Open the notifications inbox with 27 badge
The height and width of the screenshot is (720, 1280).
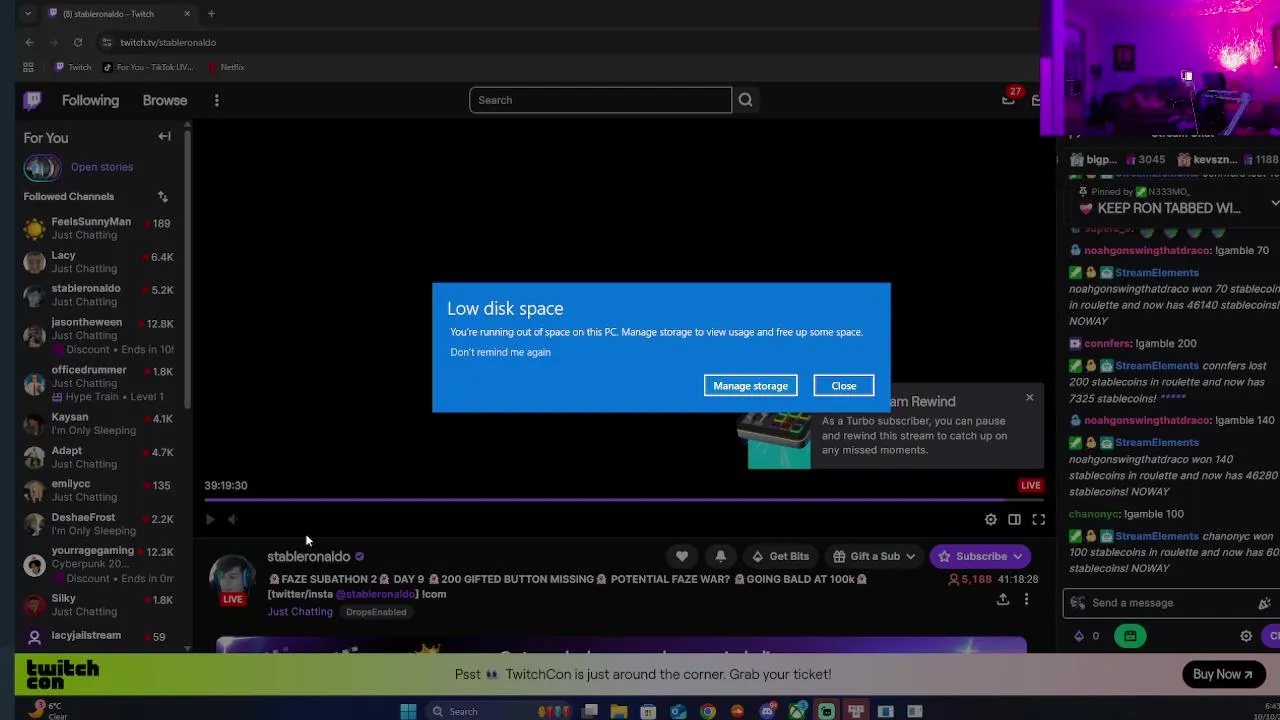[x=1009, y=98]
